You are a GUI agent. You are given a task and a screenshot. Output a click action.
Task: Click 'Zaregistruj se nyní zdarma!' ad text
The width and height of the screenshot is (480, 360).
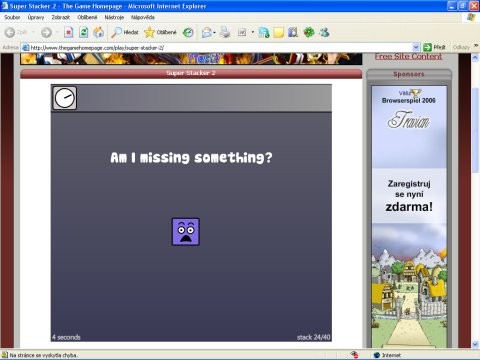tap(409, 196)
